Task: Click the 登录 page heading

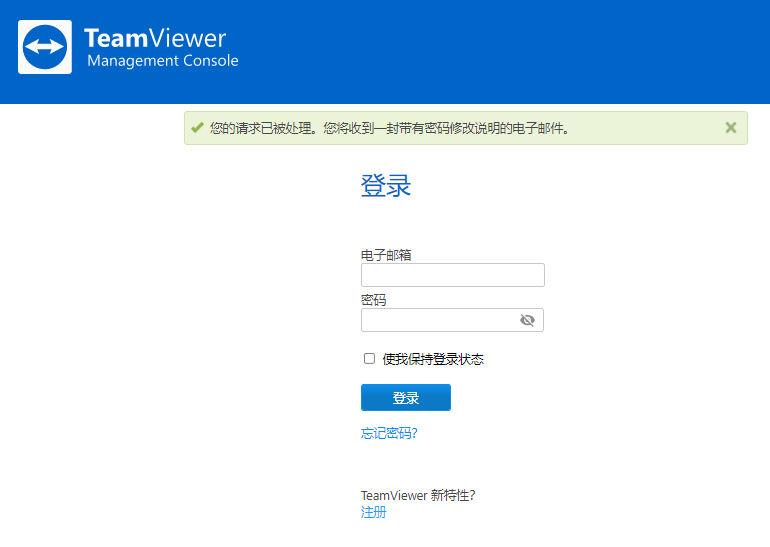Action: click(x=386, y=185)
